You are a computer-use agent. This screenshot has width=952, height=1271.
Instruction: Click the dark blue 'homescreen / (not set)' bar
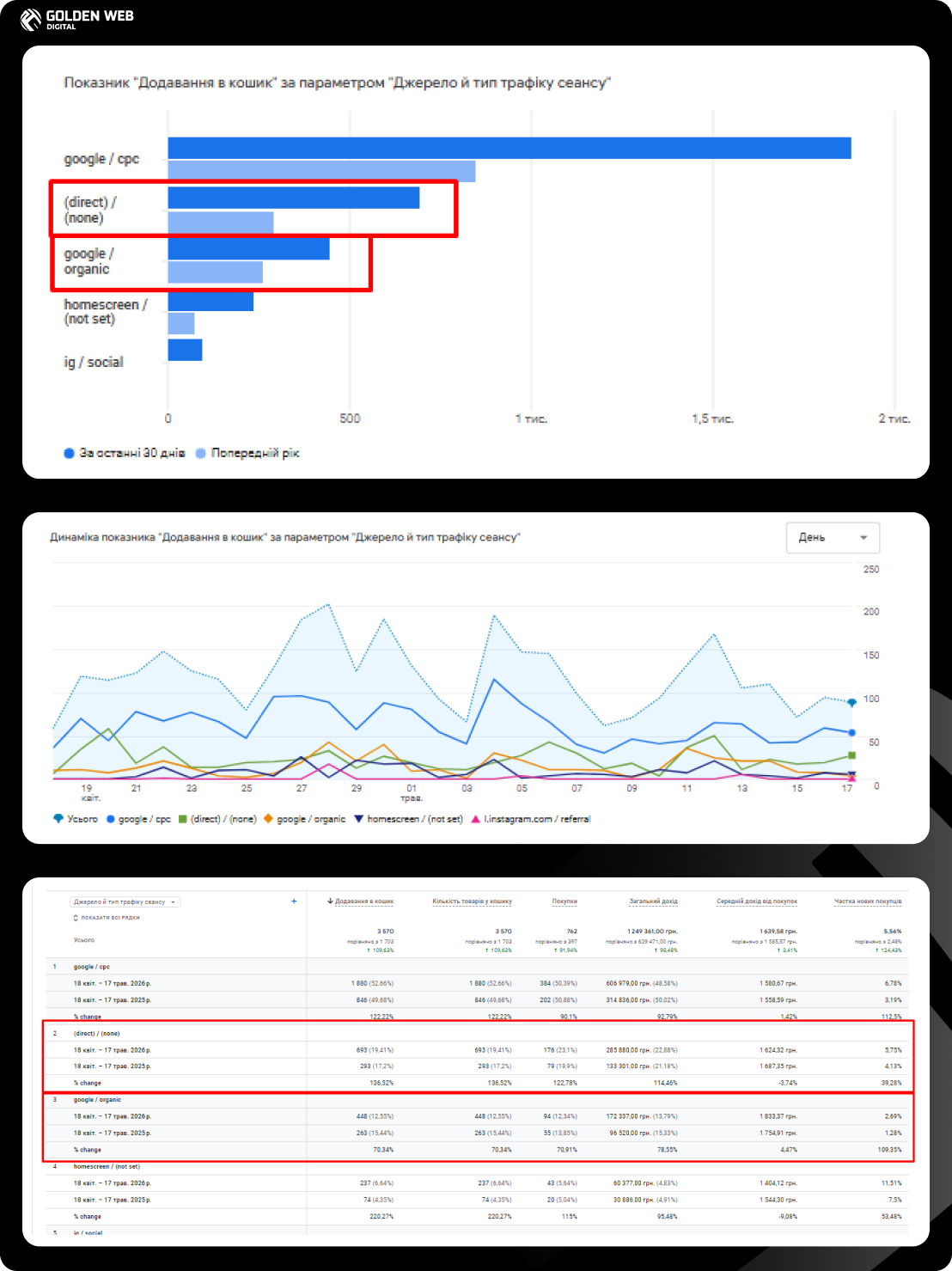click(211, 301)
